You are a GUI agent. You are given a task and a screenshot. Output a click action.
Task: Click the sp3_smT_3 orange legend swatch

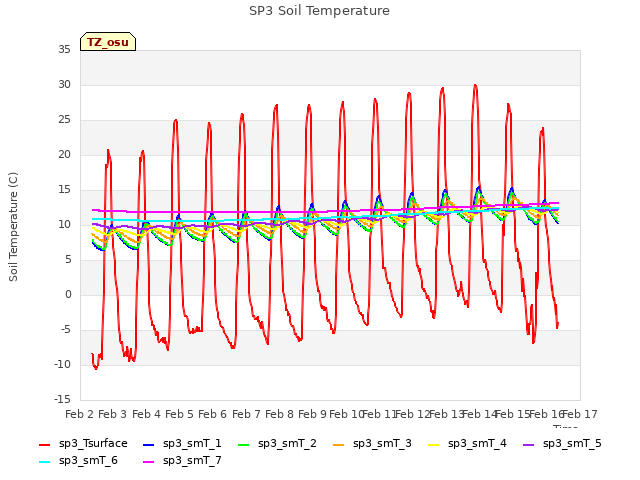coord(339,444)
